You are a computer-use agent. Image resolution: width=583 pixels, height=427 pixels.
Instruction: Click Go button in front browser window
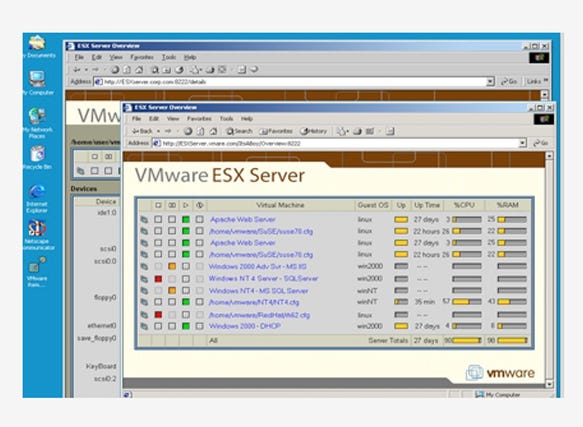(541, 143)
